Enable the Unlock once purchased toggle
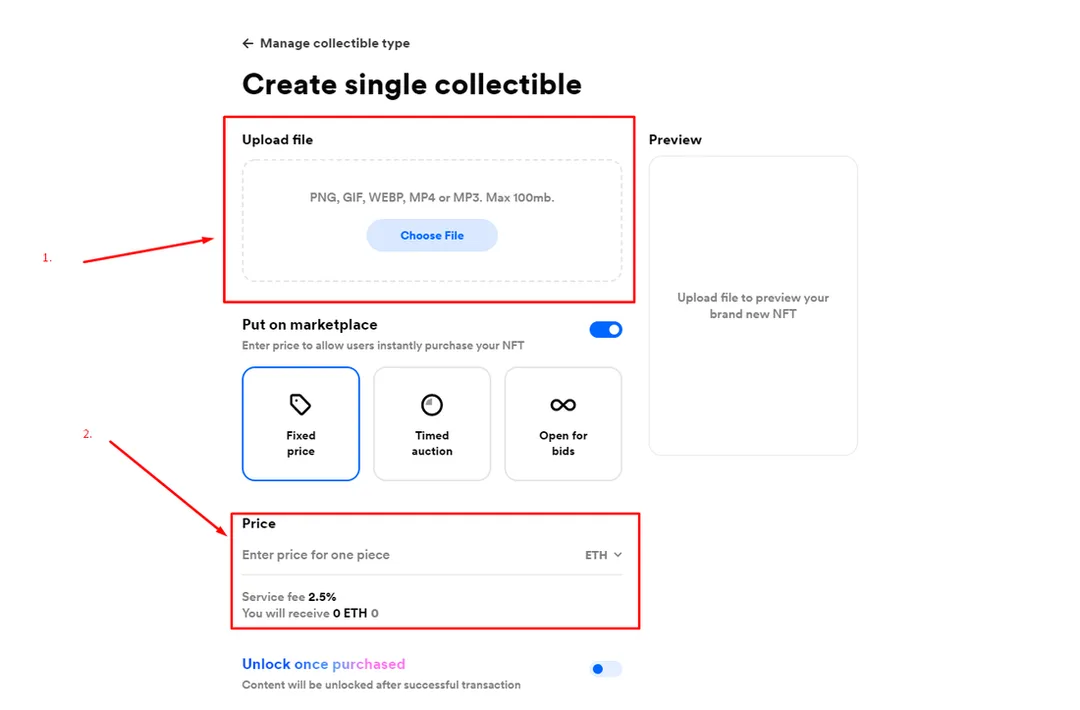 [606, 669]
